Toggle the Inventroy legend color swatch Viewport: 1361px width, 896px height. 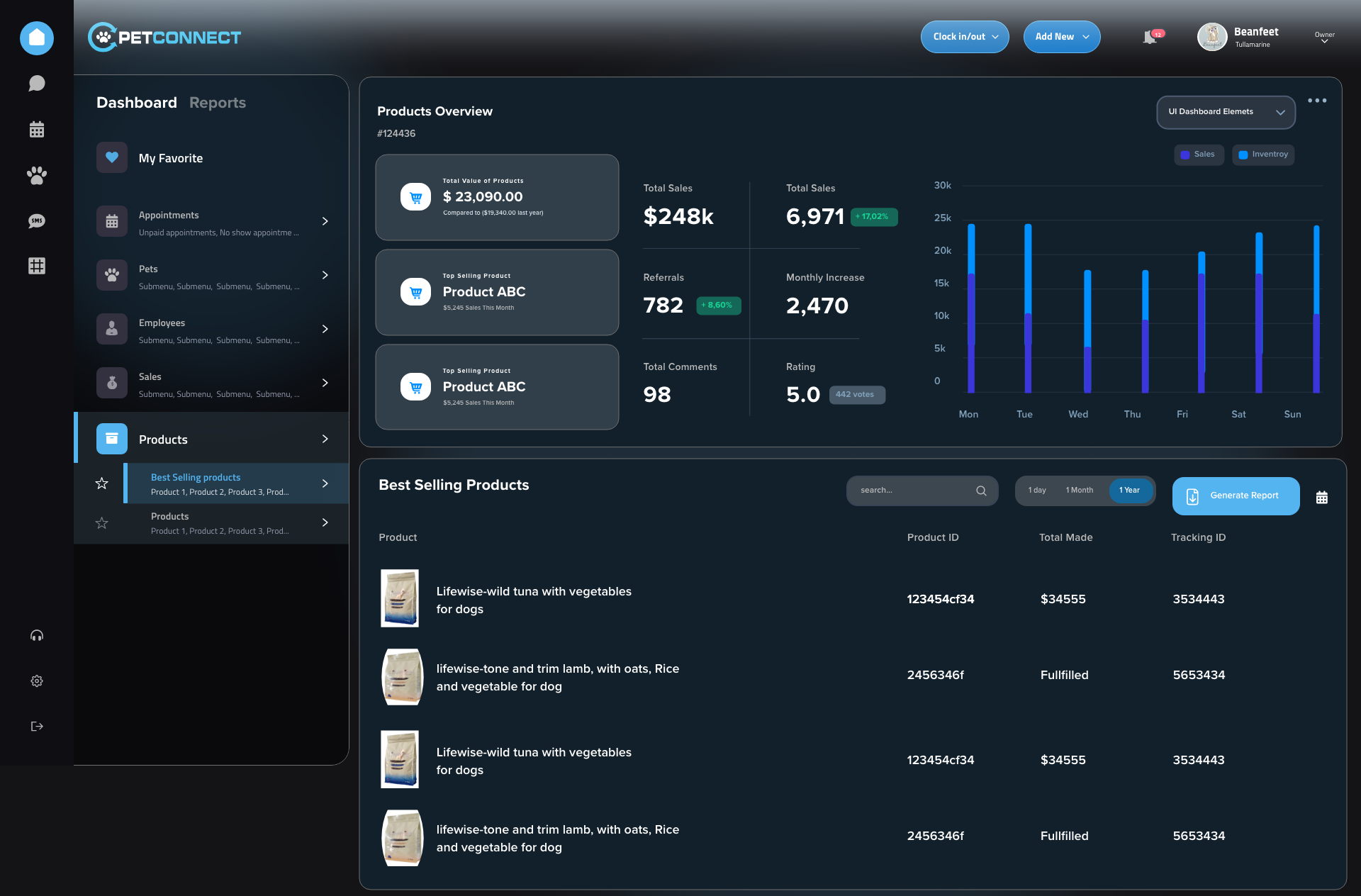pos(1243,155)
